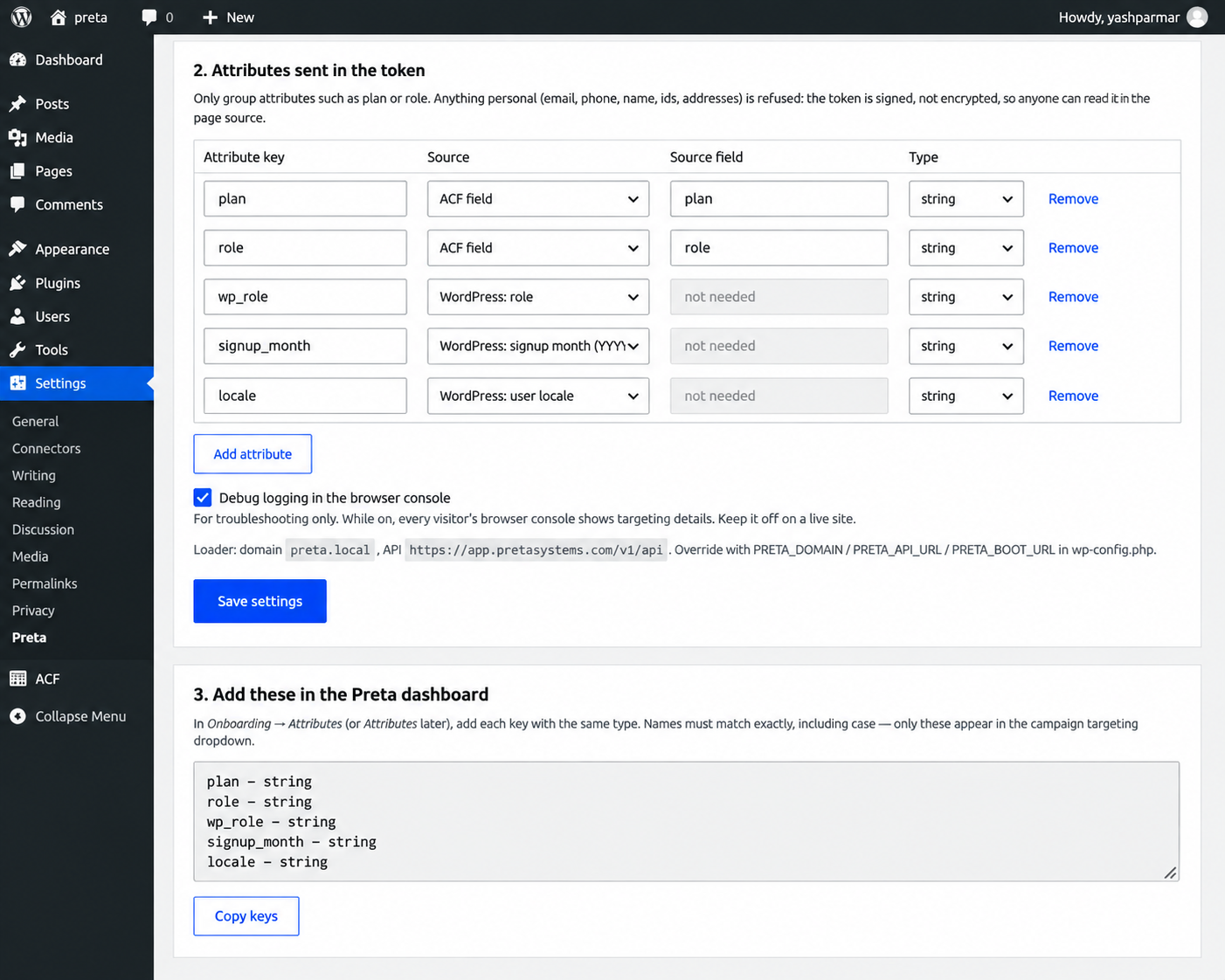1225x980 pixels.
Task: Open Discussion settings submenu
Action: pyautogui.click(x=43, y=529)
